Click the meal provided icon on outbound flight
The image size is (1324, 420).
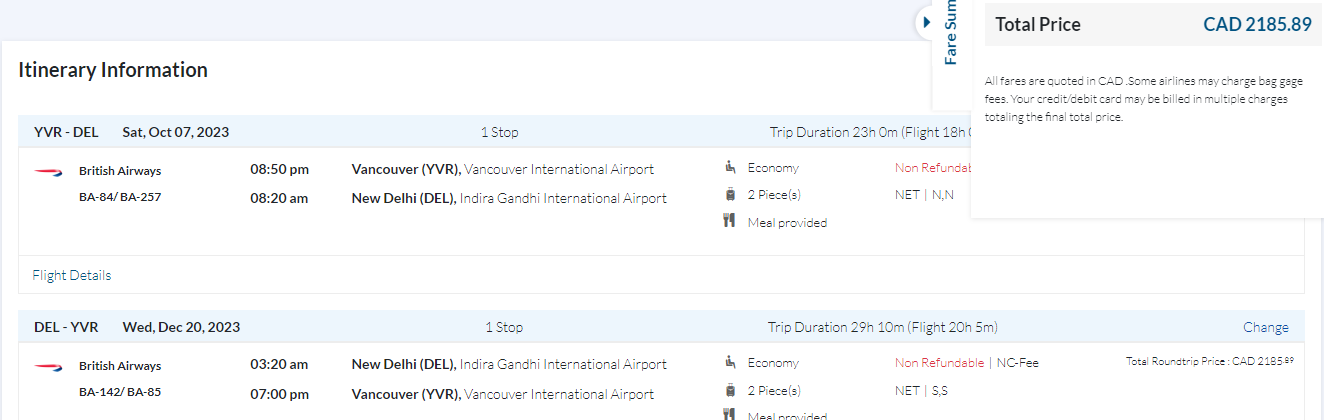pos(730,222)
